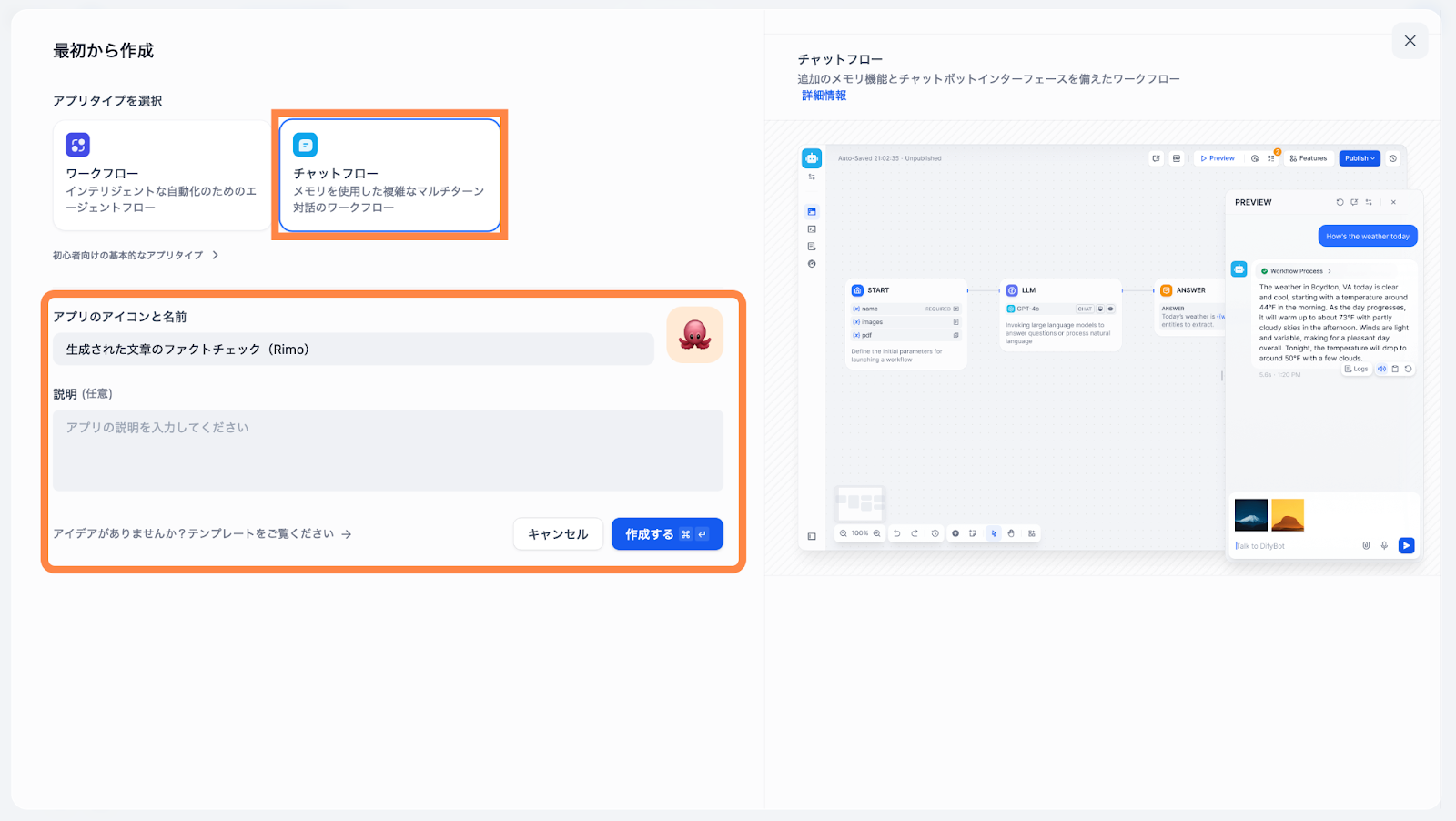Click the mountain image thumbnail in preview
This screenshot has width=1456, height=821.
pyautogui.click(x=1250, y=515)
